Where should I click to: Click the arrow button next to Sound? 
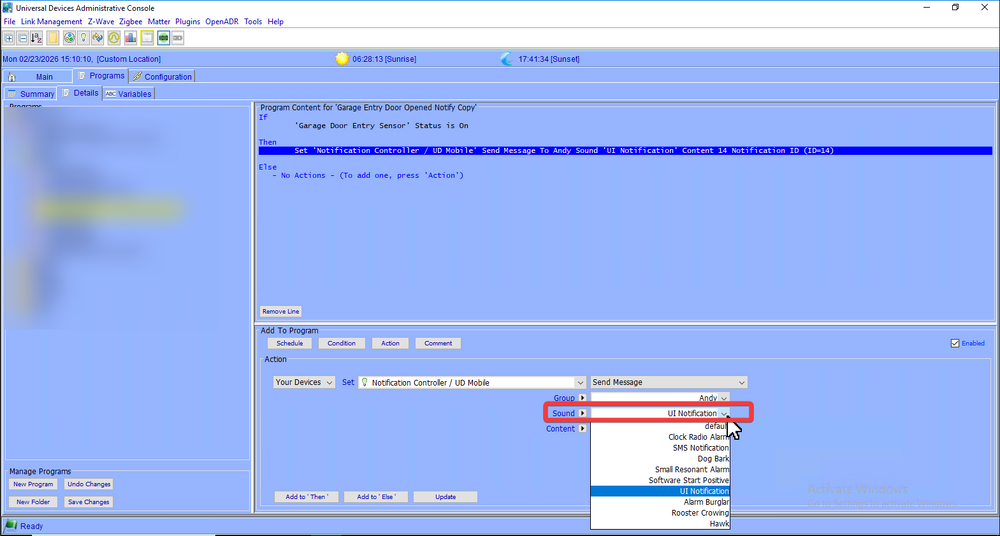[582, 413]
